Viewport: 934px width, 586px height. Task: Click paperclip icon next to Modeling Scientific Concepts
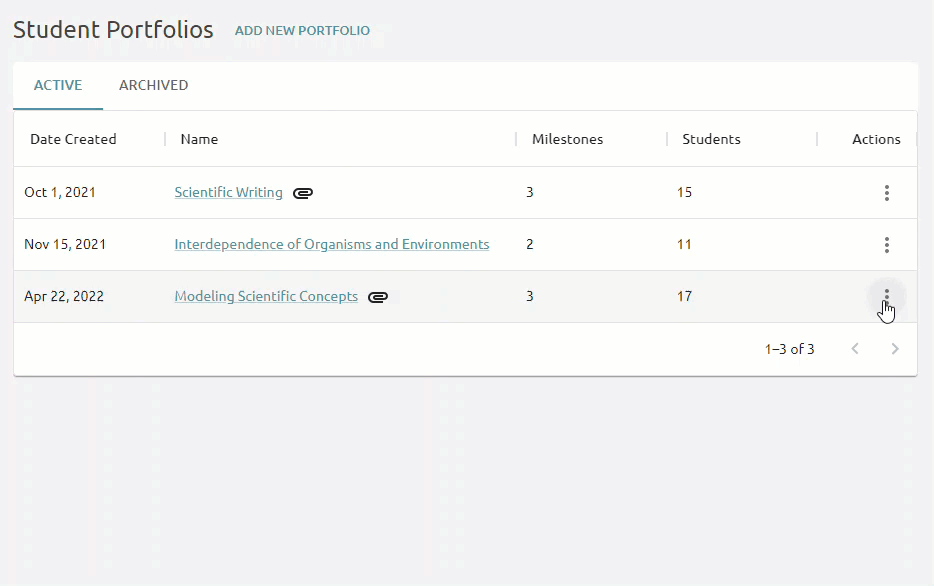[x=378, y=297]
